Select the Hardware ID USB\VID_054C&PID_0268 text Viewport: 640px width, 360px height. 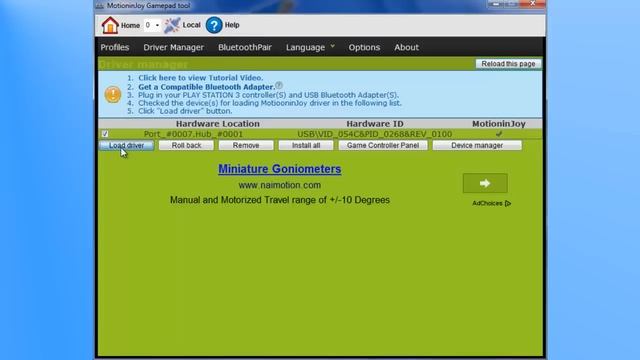click(374, 134)
